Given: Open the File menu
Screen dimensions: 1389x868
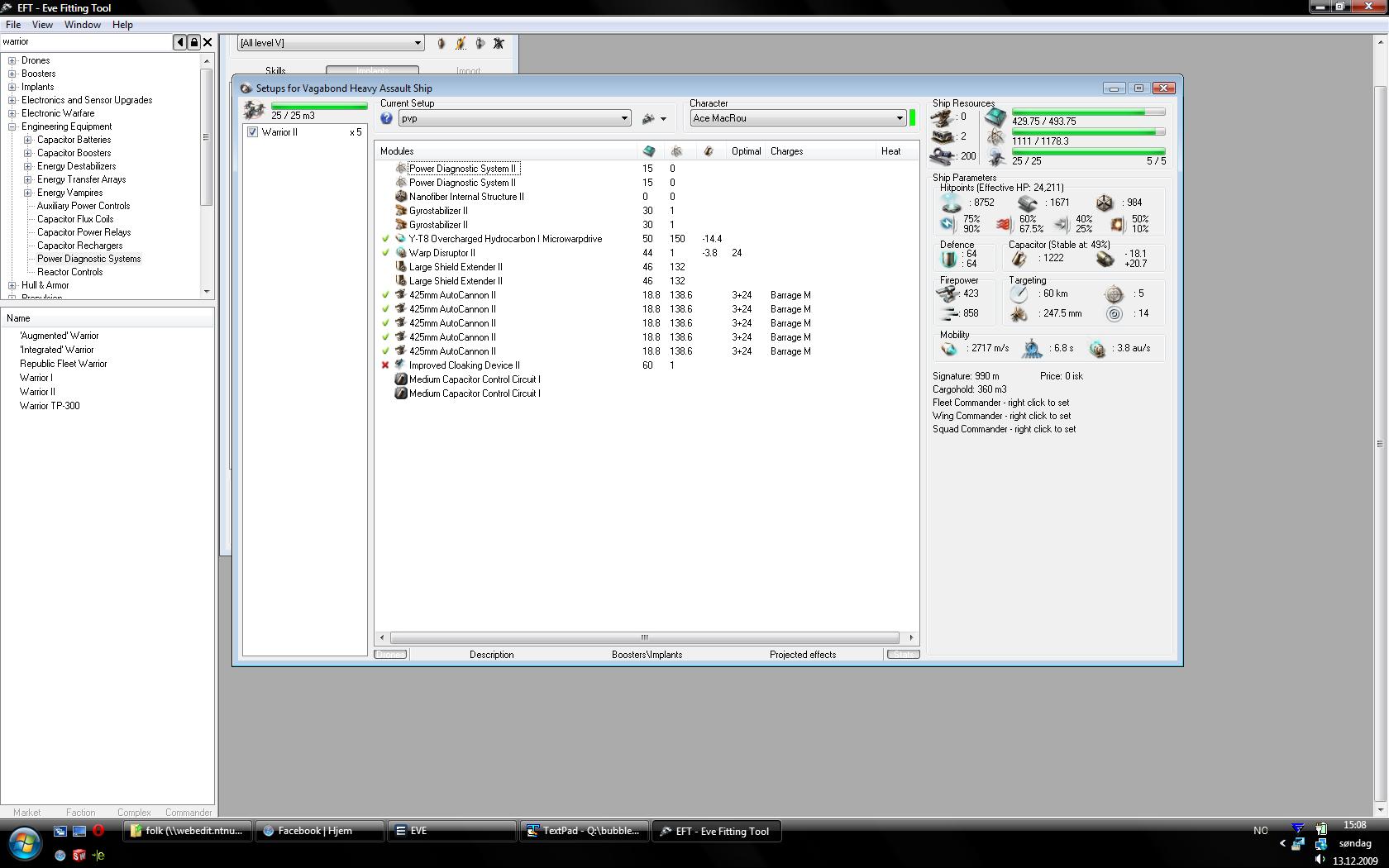Looking at the screenshot, I should click(13, 25).
